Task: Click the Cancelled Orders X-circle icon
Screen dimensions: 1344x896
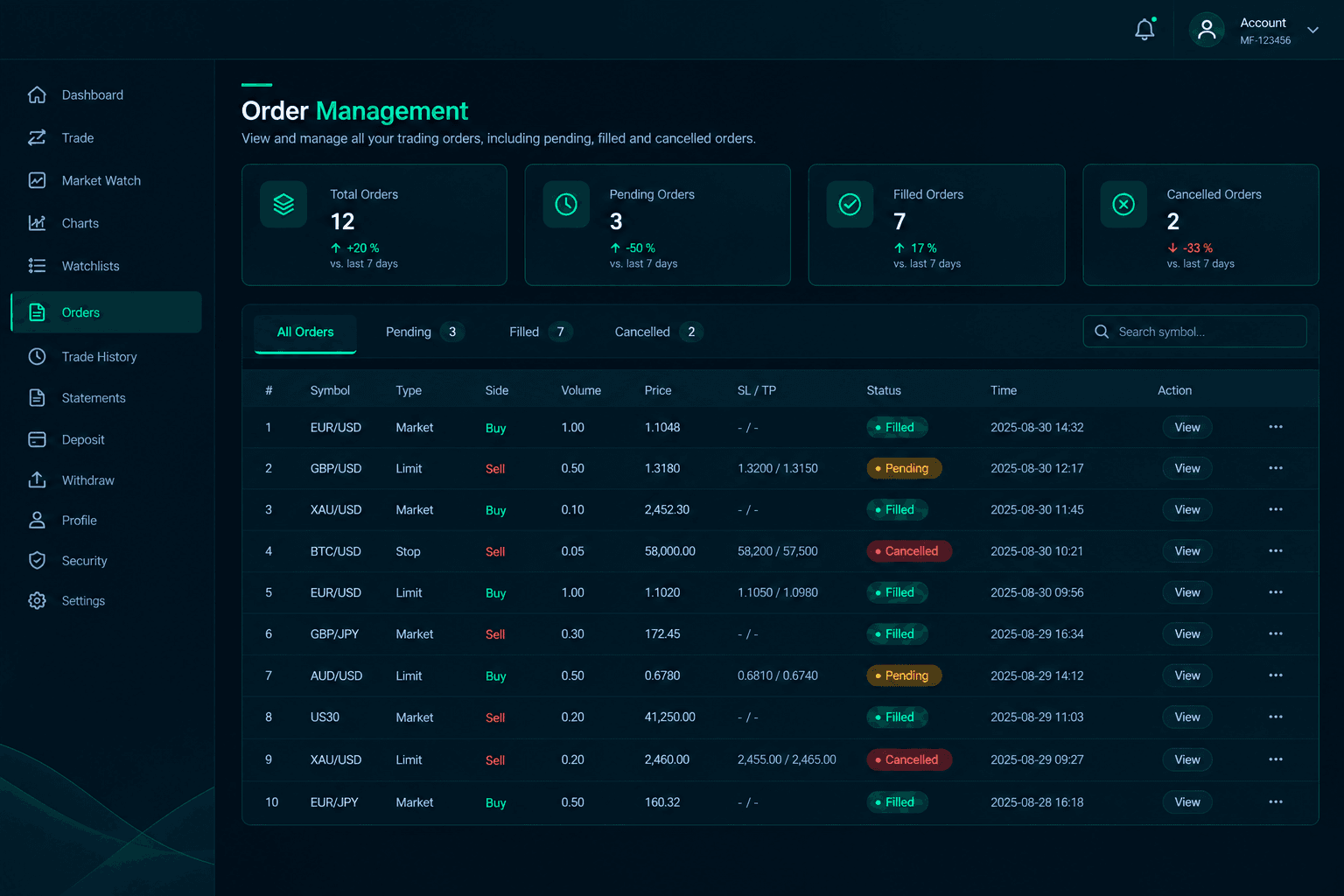Action: tap(1123, 204)
